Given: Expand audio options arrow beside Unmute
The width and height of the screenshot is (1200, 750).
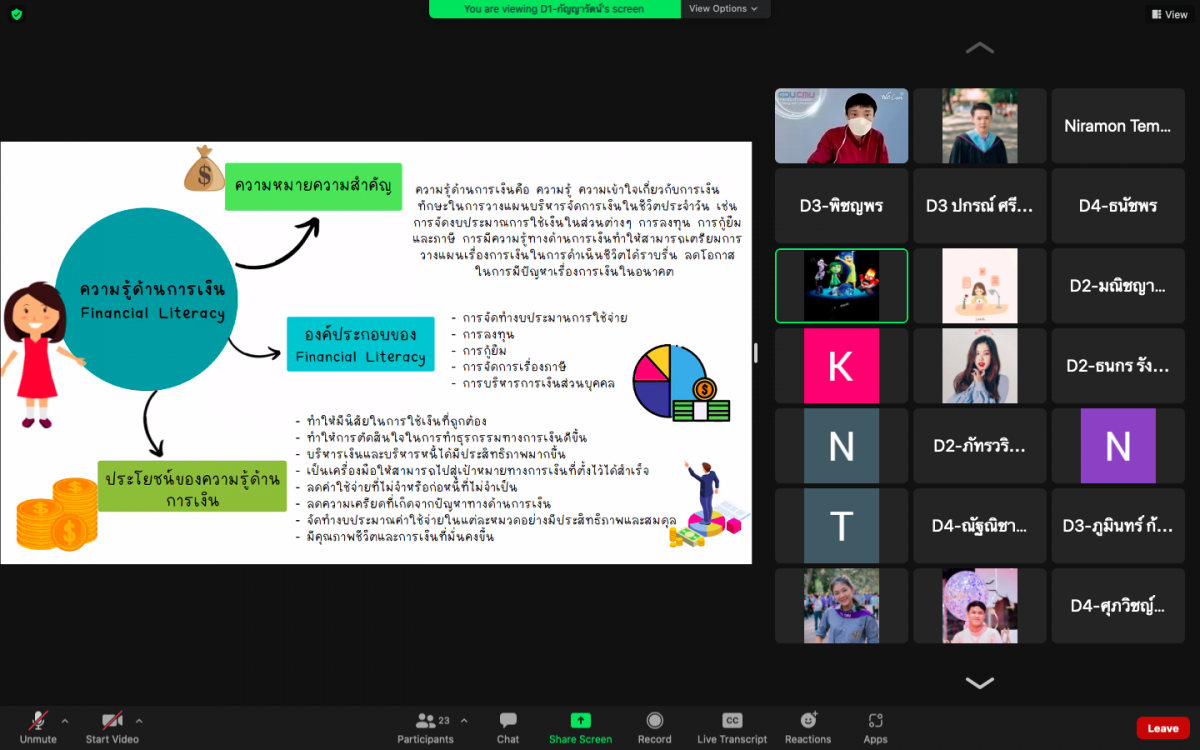Looking at the screenshot, I should tap(65, 720).
